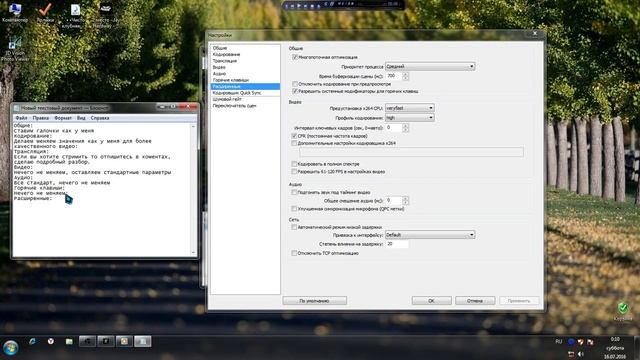Open the red checkmark desktop shortcut
640x360 pixels.
point(45,12)
